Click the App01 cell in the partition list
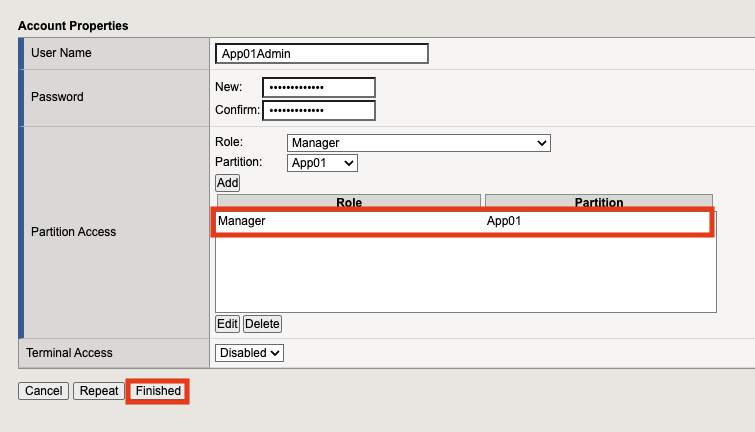This screenshot has height=432, width=755. coord(504,221)
